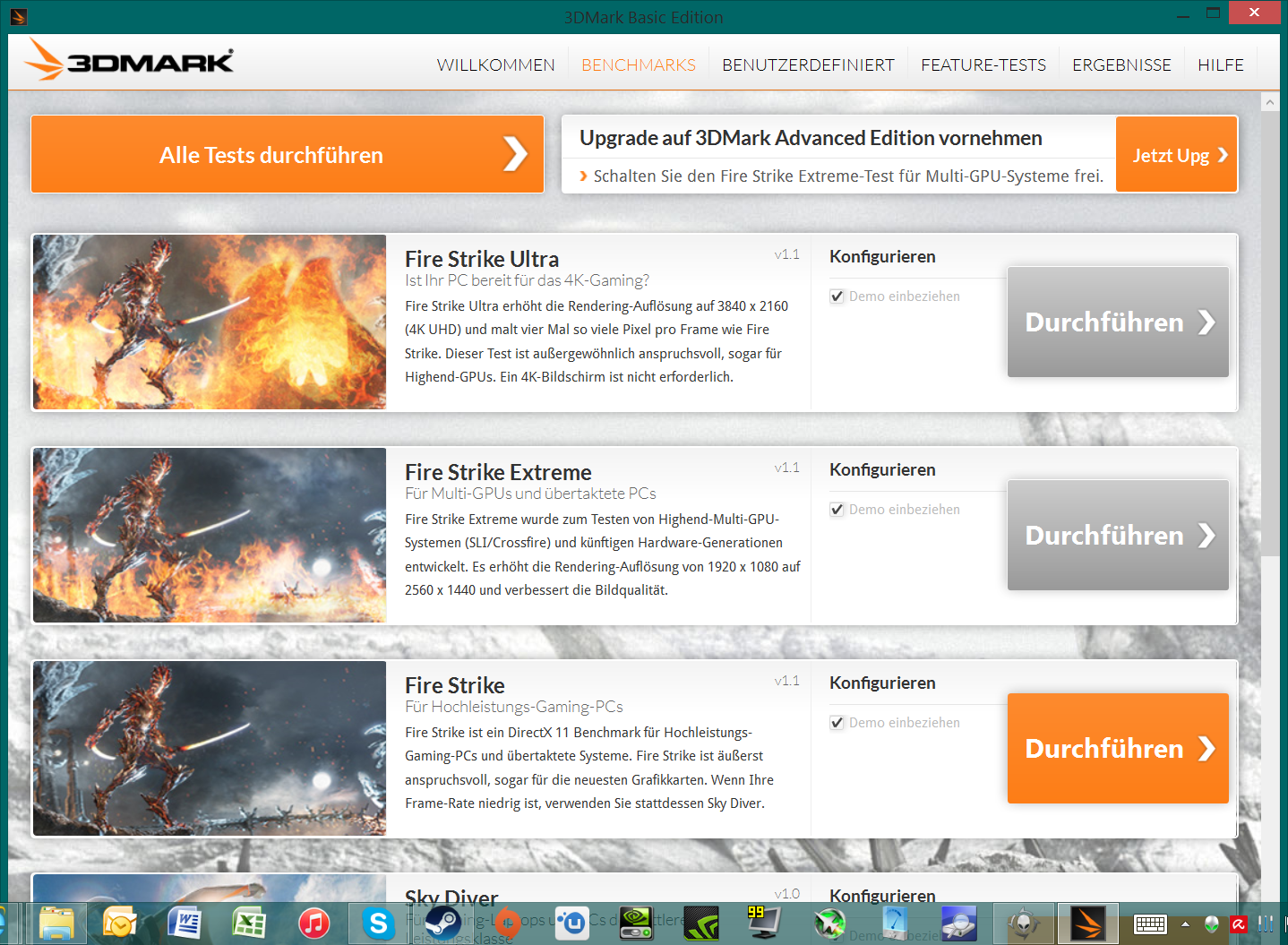
Task: Open File Explorer from the taskbar
Action: click(56, 924)
